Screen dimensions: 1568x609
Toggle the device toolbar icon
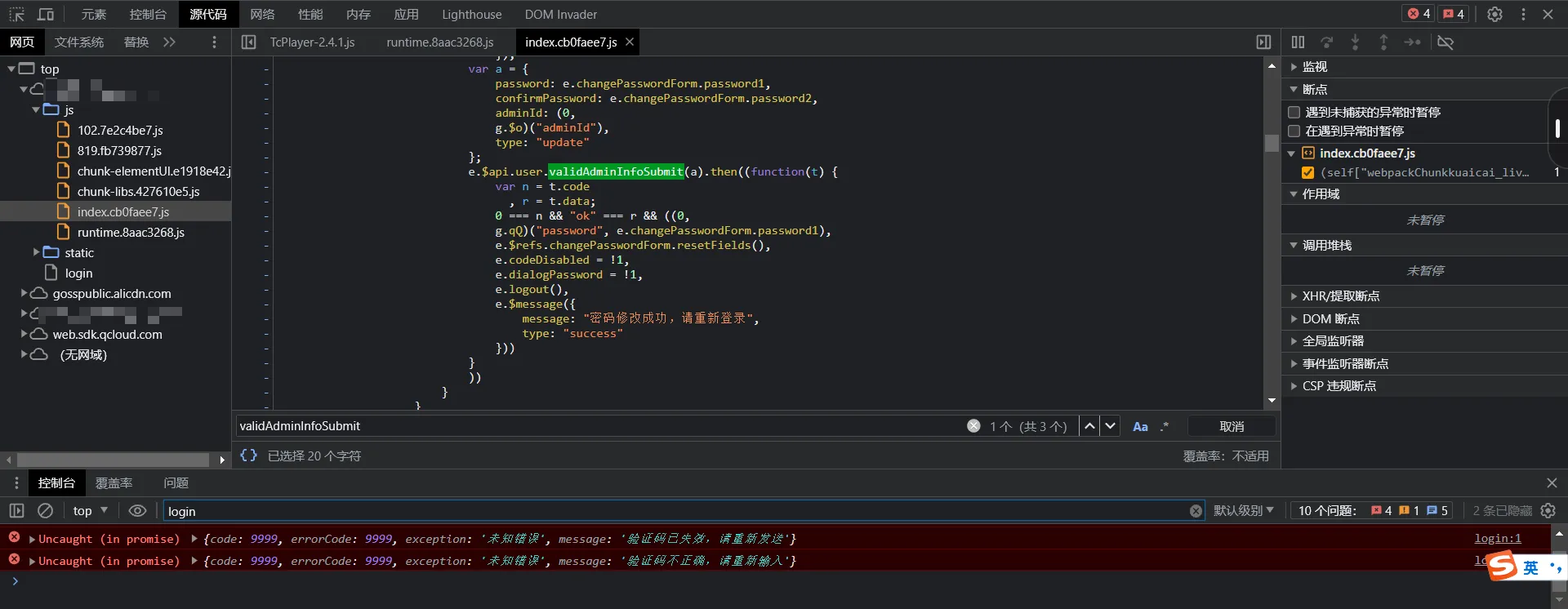pyautogui.click(x=46, y=14)
